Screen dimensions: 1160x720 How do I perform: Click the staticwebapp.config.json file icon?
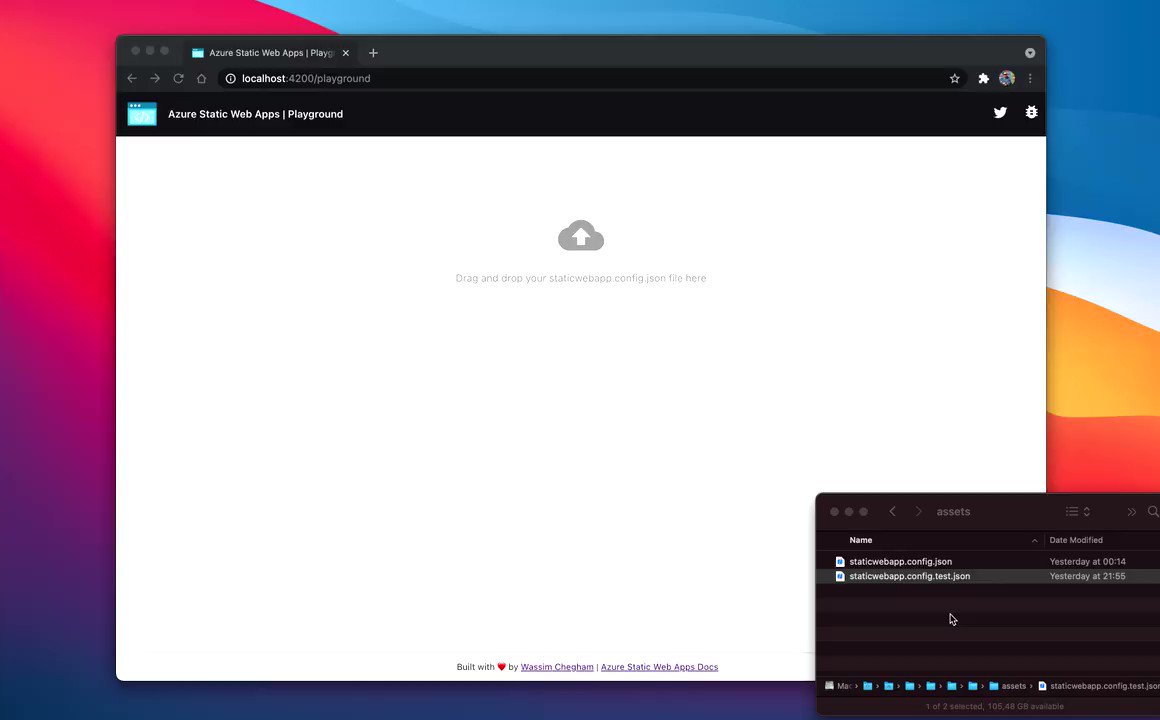[840, 562]
